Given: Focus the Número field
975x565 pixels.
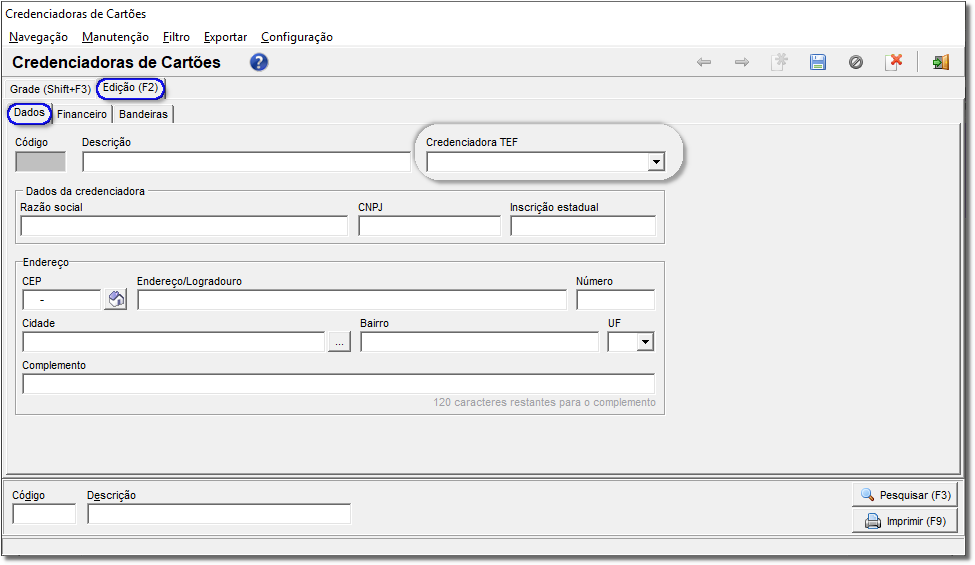Looking at the screenshot, I should 616,300.
